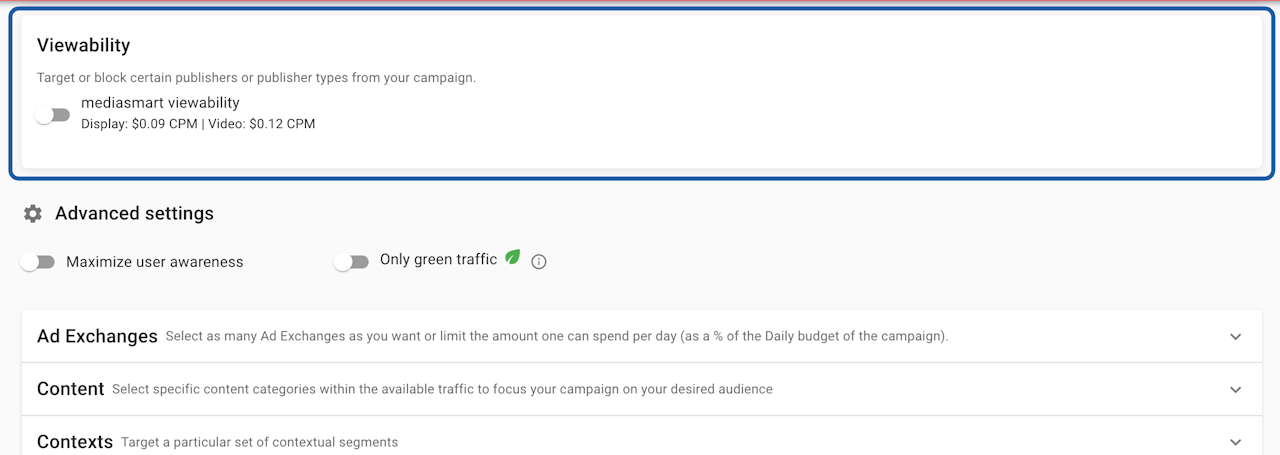The height and width of the screenshot is (455, 1280).
Task: Click the Maximize user awareness label
Action: coord(155,262)
